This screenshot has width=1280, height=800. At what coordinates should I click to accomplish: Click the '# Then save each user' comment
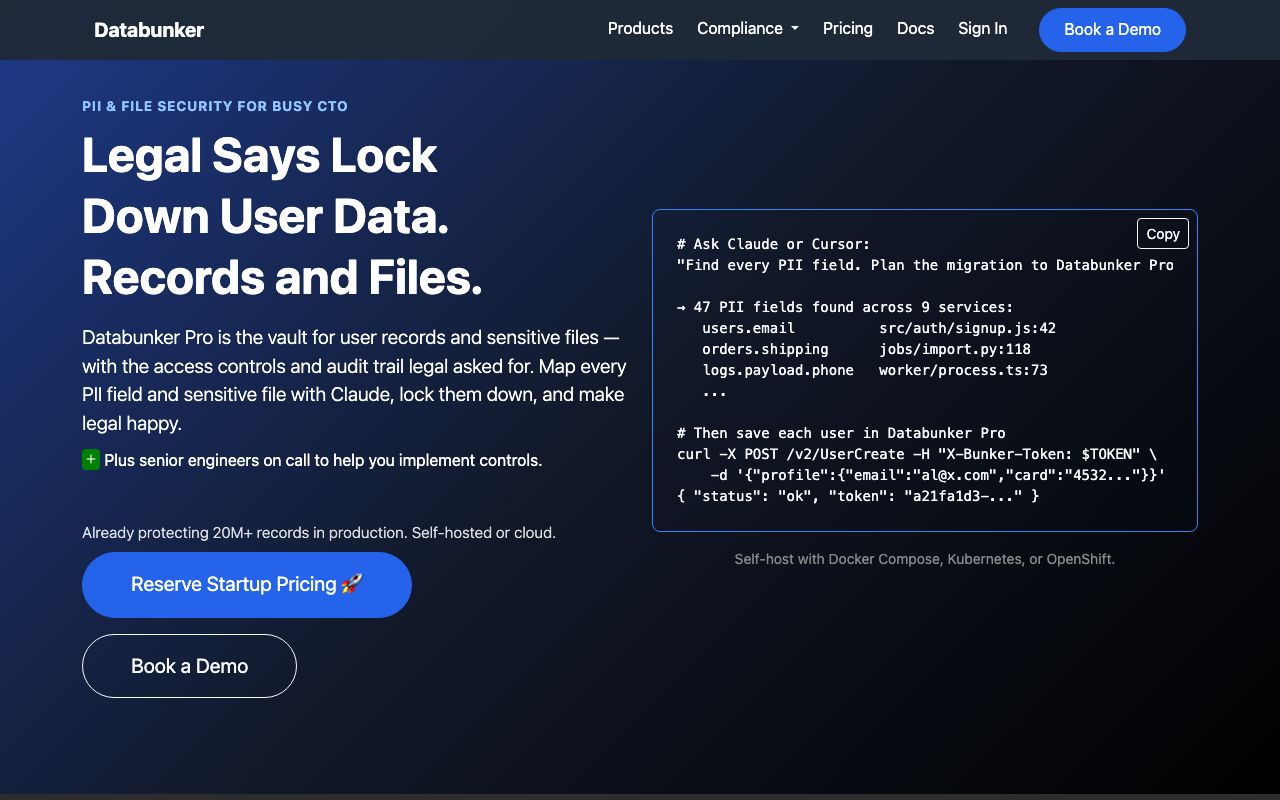click(x=841, y=433)
